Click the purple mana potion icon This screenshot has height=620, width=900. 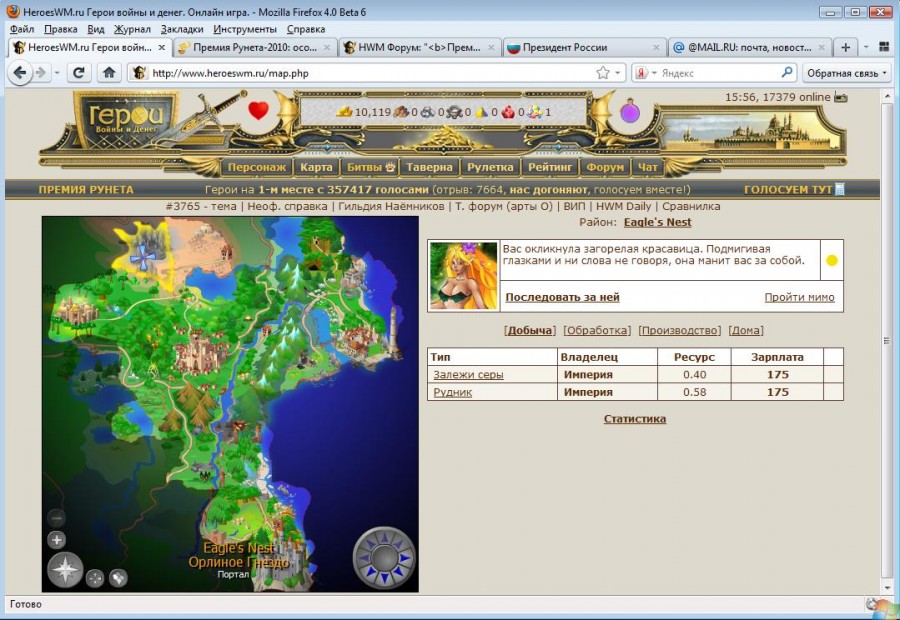click(x=630, y=110)
